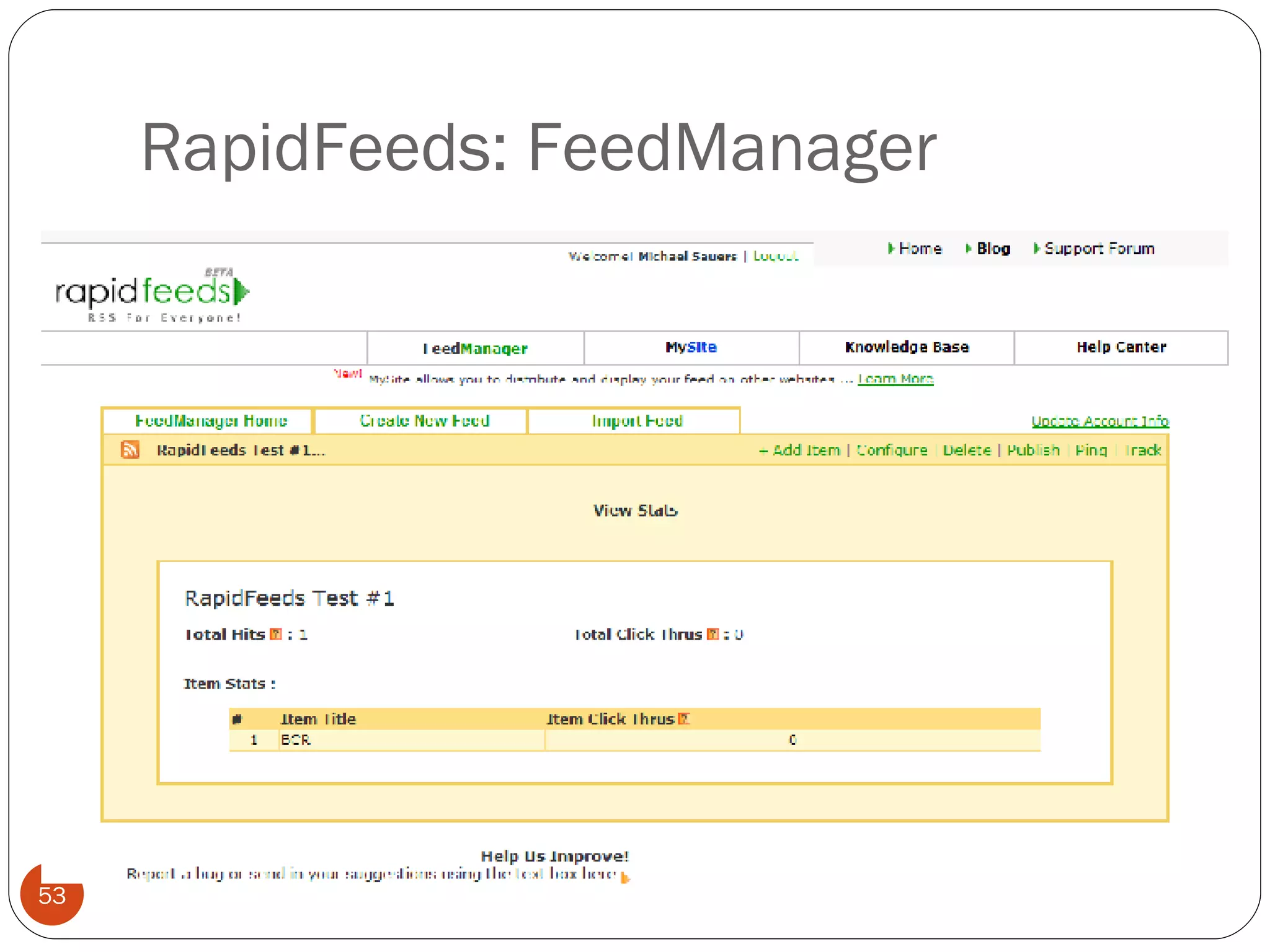Viewport: 1270px width, 952px height.
Task: Click the BCR item title cell
Action: [x=411, y=740]
